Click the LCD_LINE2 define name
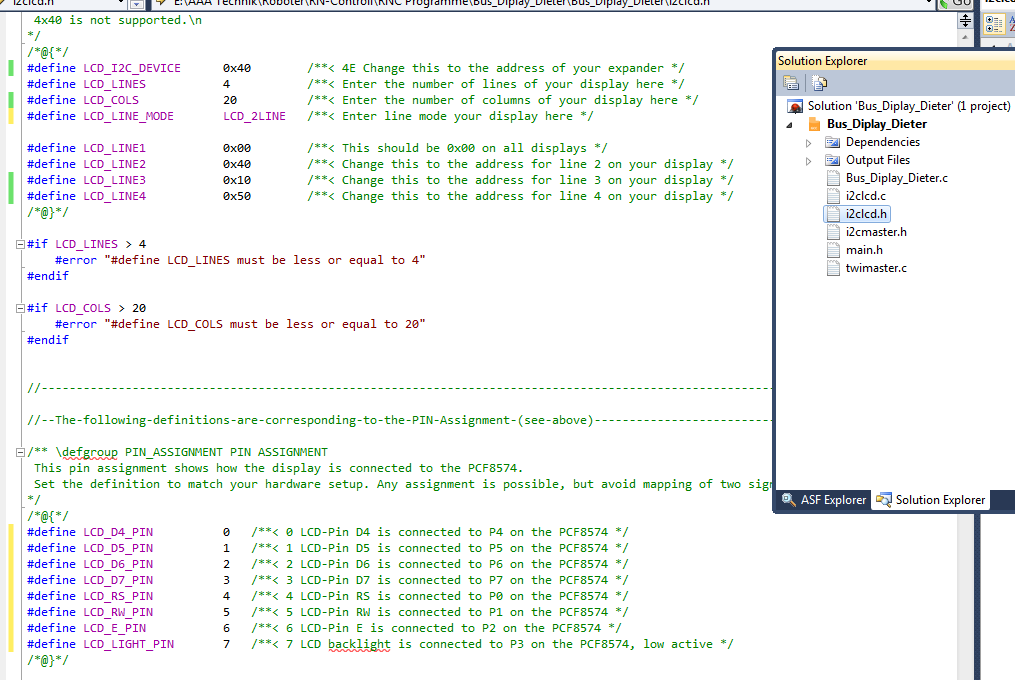 click(115, 164)
